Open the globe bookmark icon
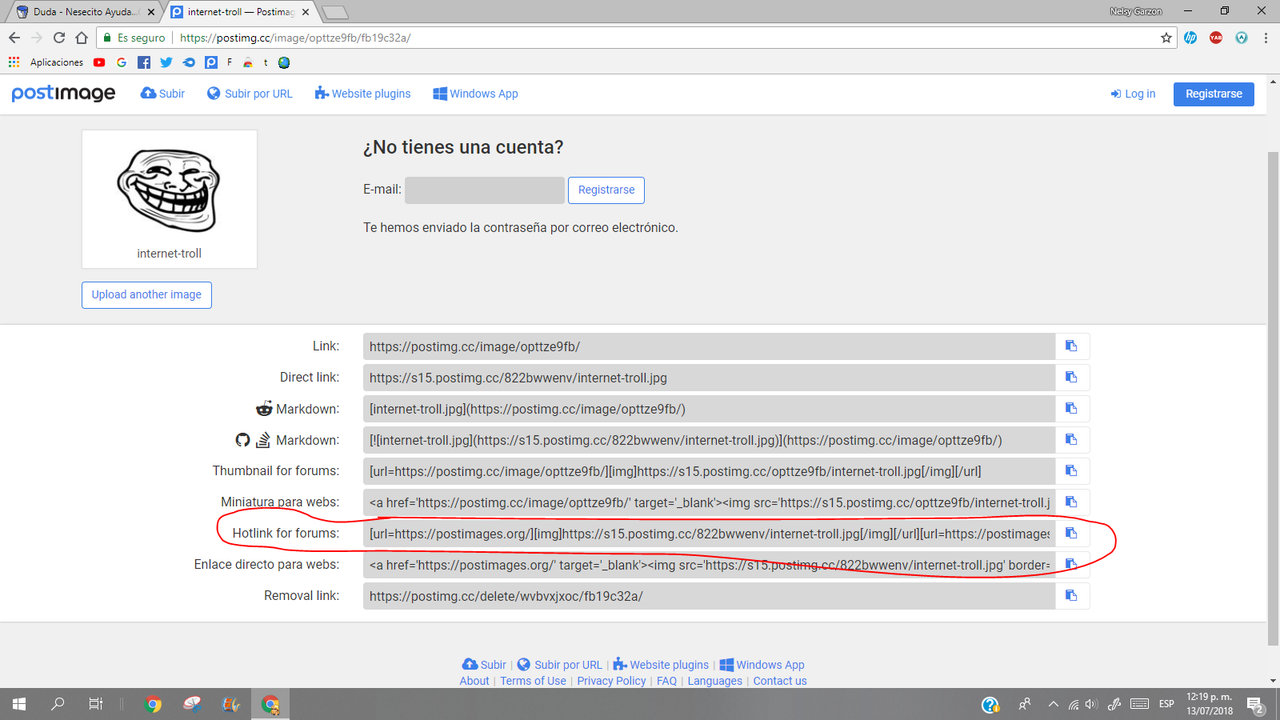This screenshot has height=720, width=1280. [x=284, y=62]
